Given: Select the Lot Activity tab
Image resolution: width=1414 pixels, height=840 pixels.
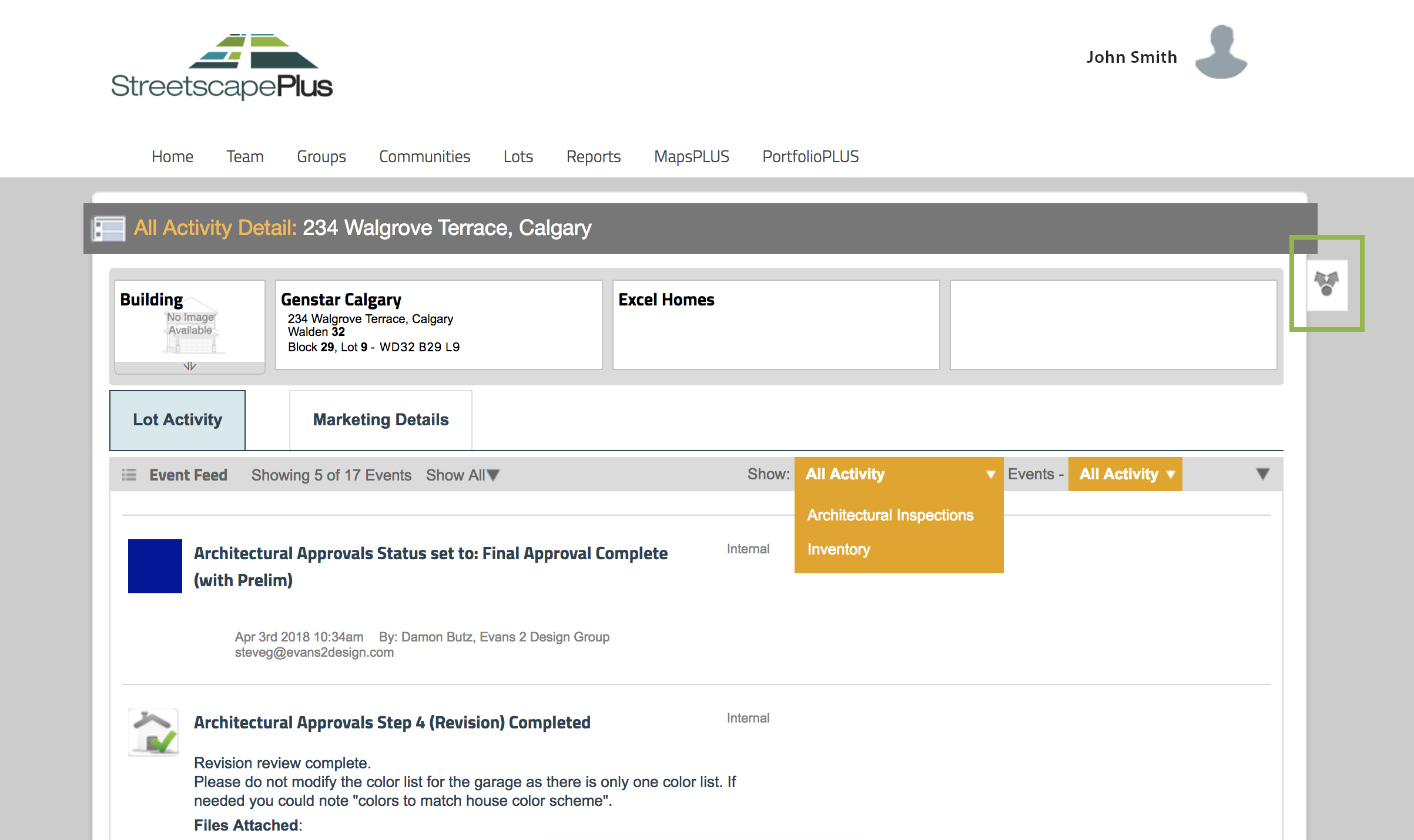Looking at the screenshot, I should 177,420.
